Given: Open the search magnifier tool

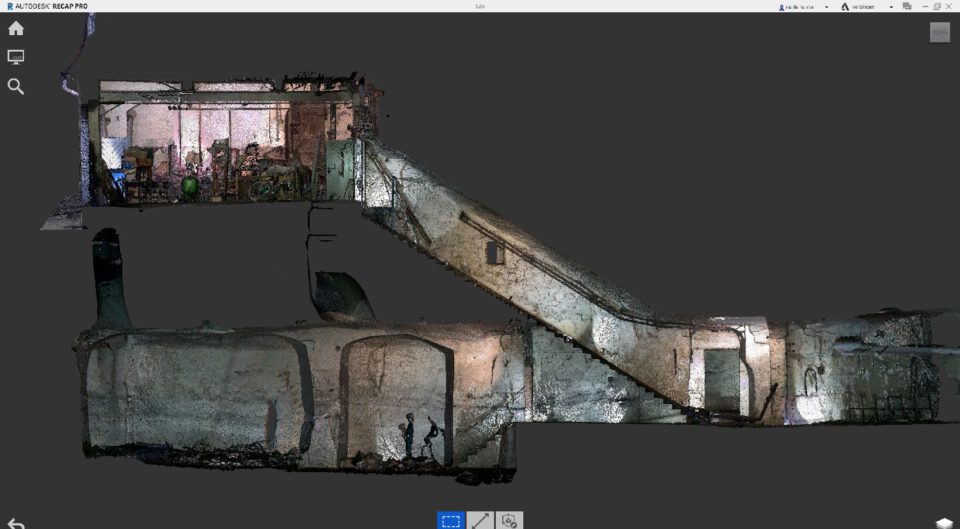Looking at the screenshot, I should point(16,86).
